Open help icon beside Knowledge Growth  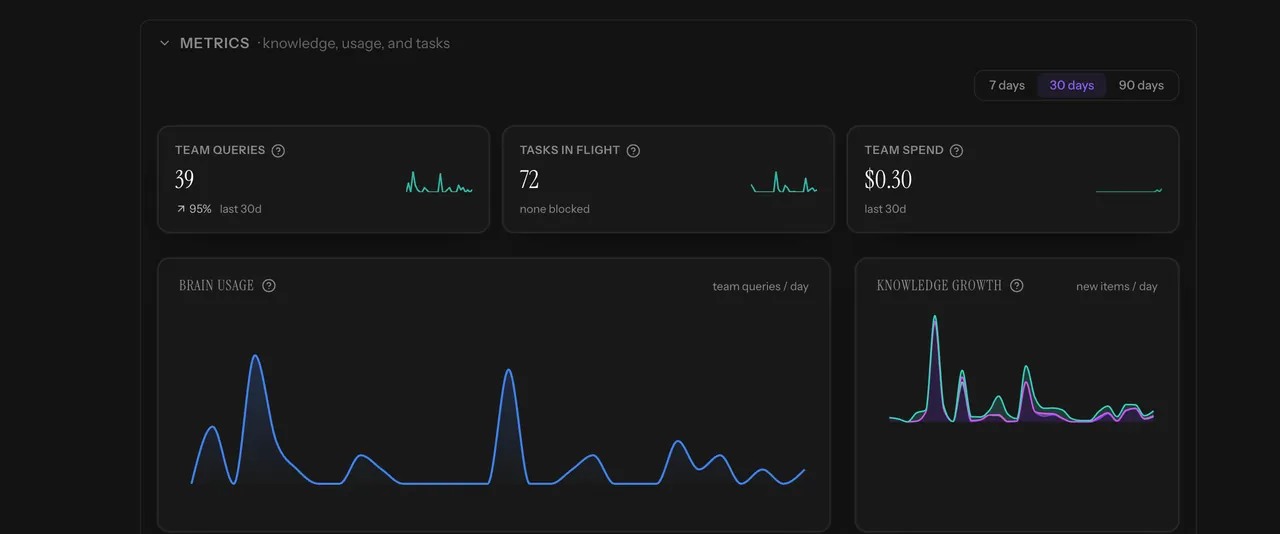pos(1016,286)
